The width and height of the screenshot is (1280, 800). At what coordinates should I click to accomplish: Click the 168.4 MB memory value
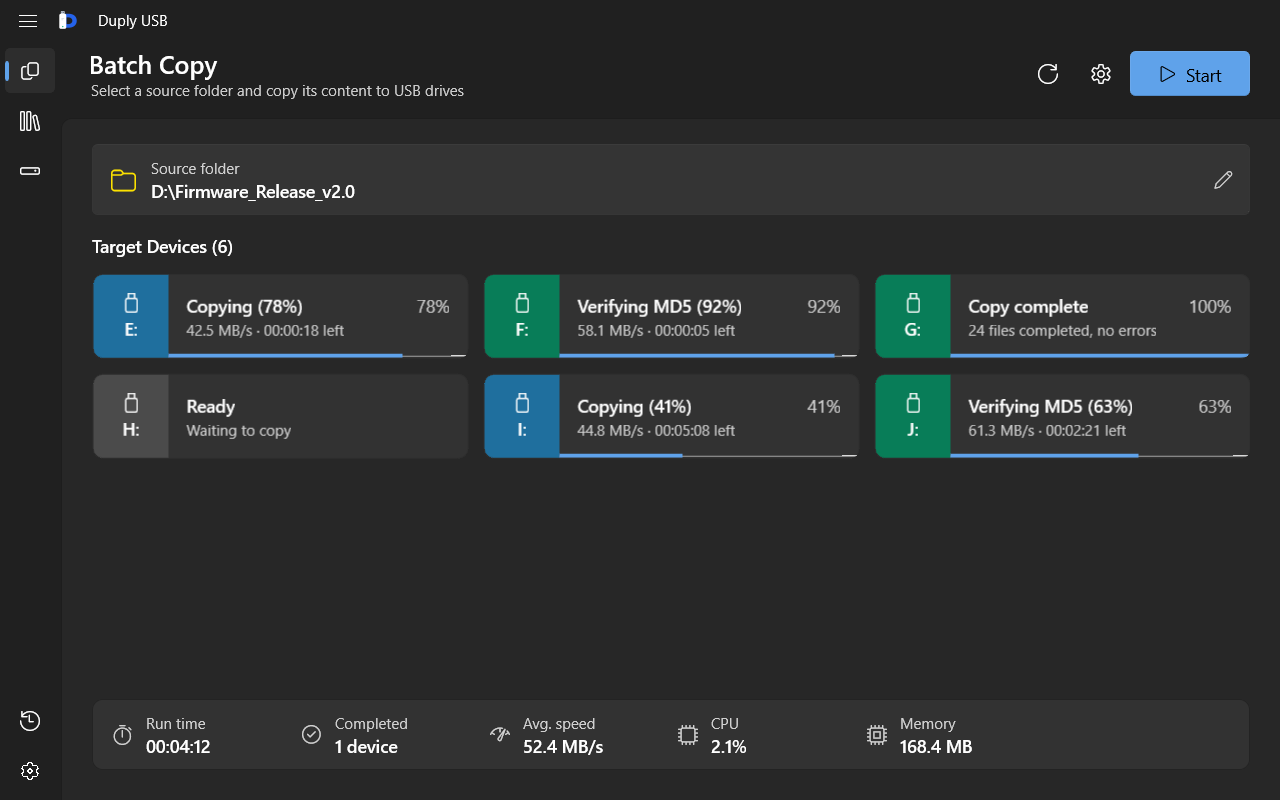[936, 747]
